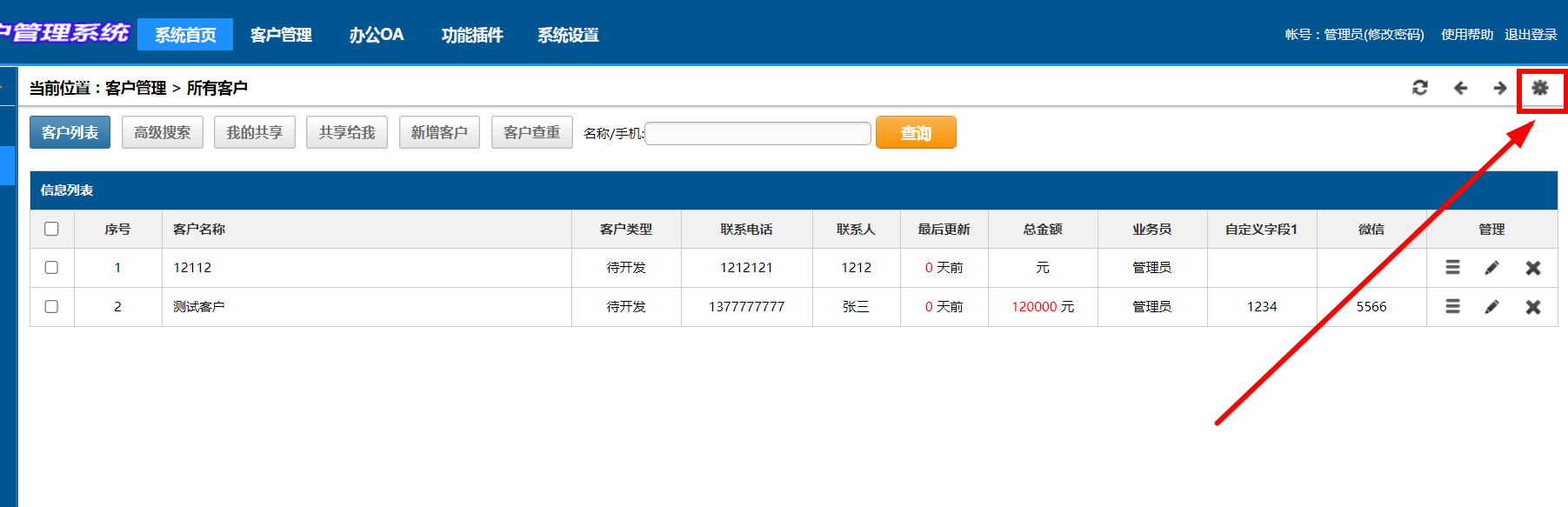Click the 我的共享 button

tap(255, 132)
